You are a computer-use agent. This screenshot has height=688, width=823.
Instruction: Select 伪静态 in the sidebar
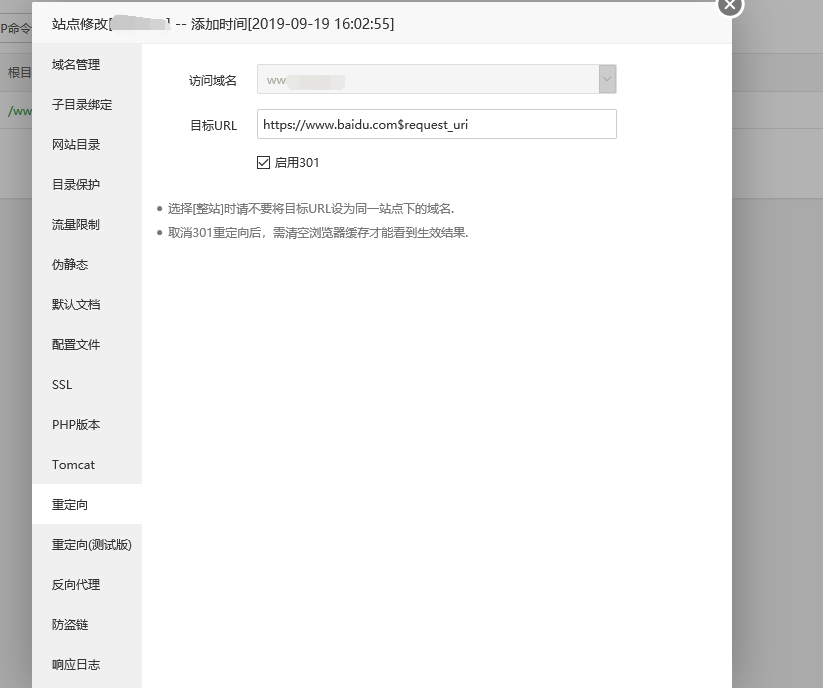click(87, 264)
